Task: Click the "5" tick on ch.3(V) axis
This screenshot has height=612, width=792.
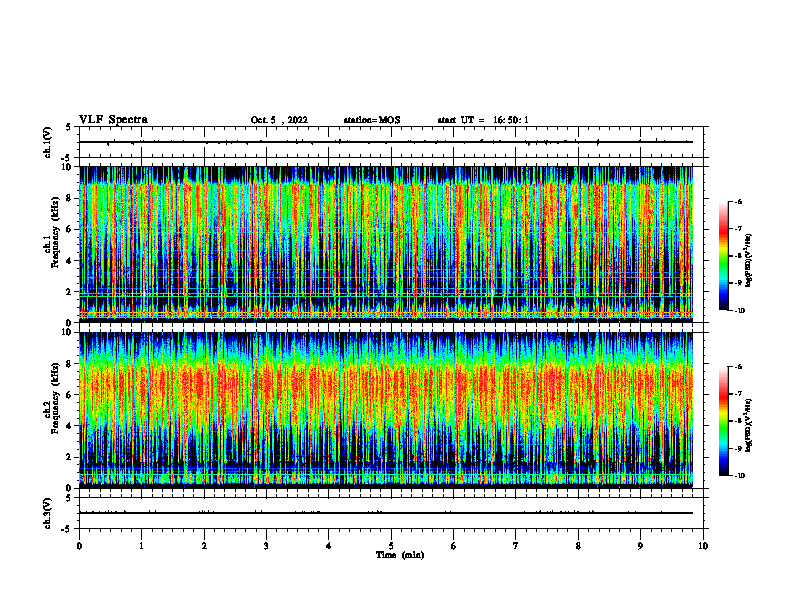Action: (x=69, y=498)
